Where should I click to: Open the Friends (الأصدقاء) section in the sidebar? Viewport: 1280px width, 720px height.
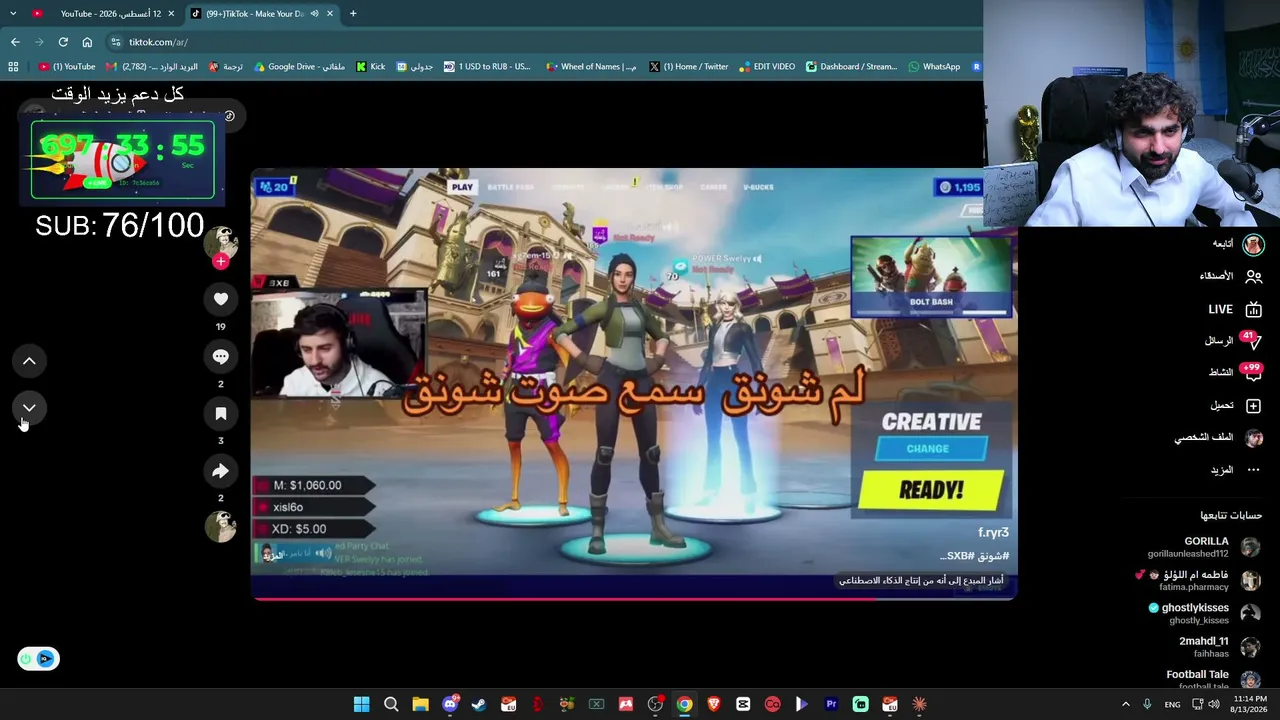(1231, 276)
